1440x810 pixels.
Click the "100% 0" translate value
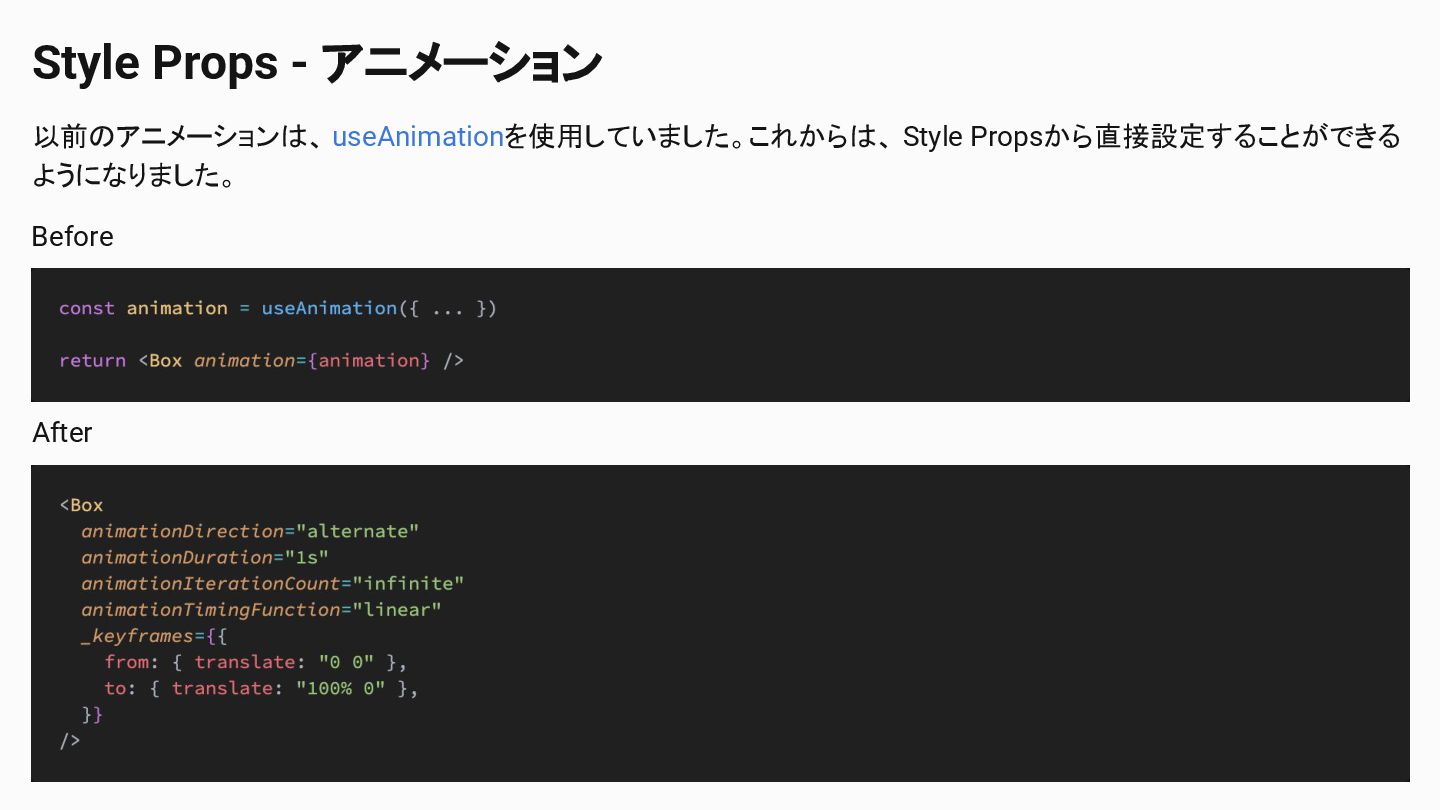[x=340, y=688]
